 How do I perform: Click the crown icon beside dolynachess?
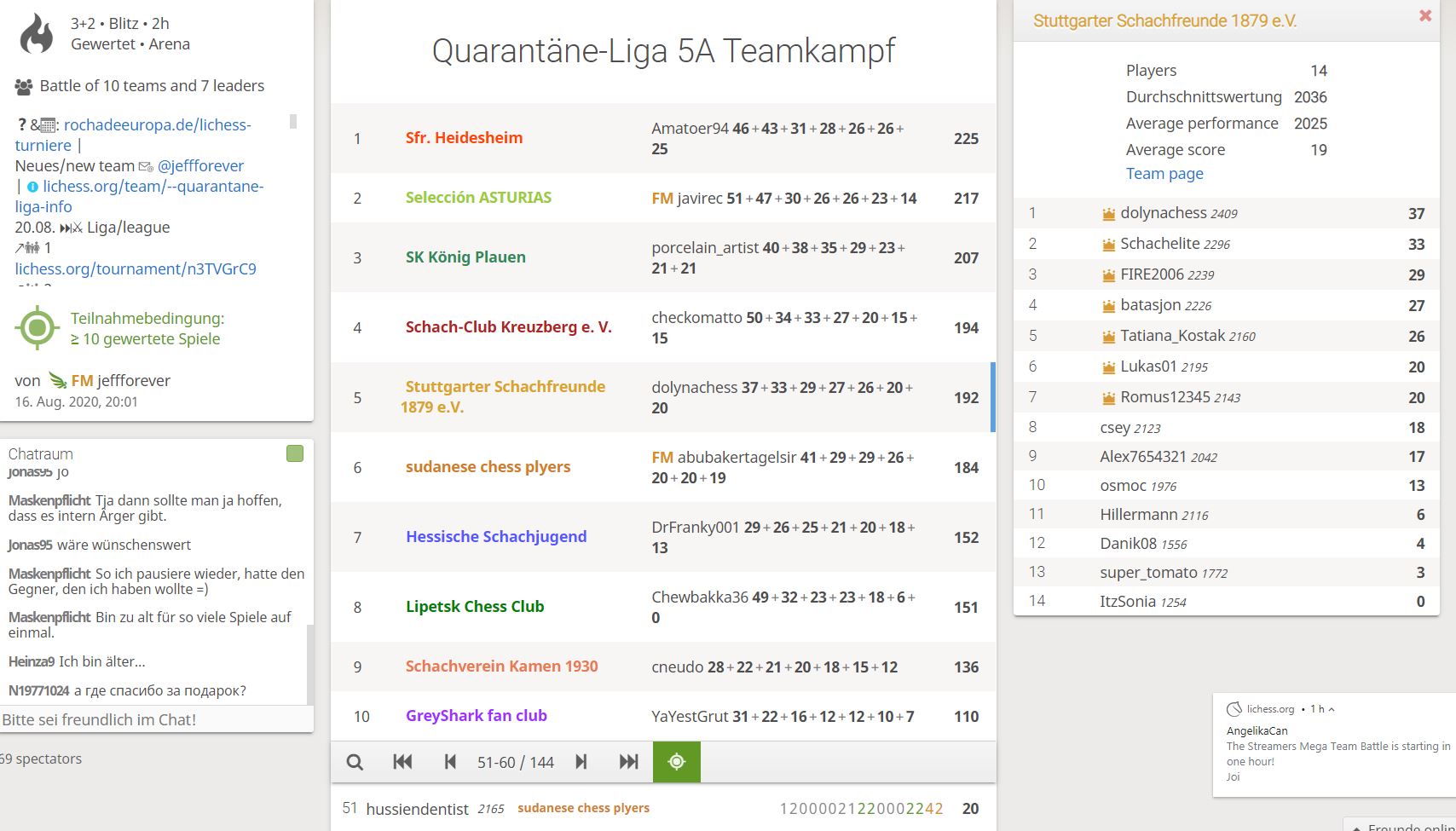(1108, 214)
